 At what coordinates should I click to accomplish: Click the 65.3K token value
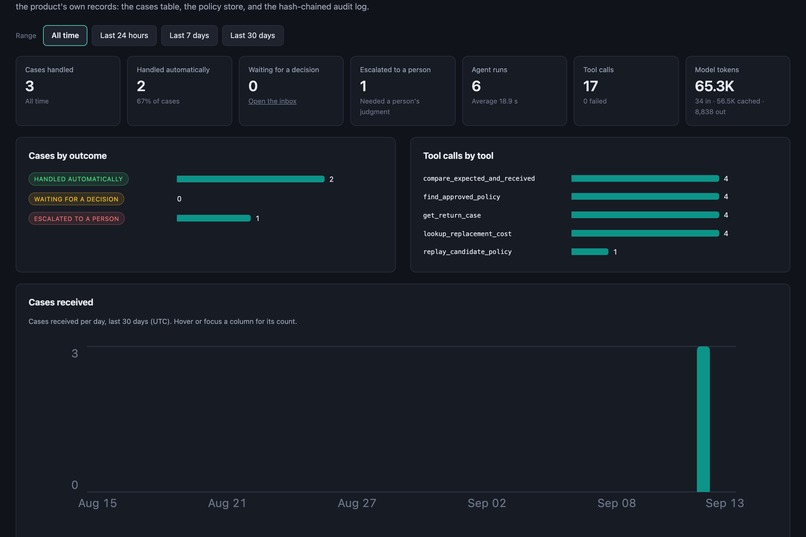714,86
